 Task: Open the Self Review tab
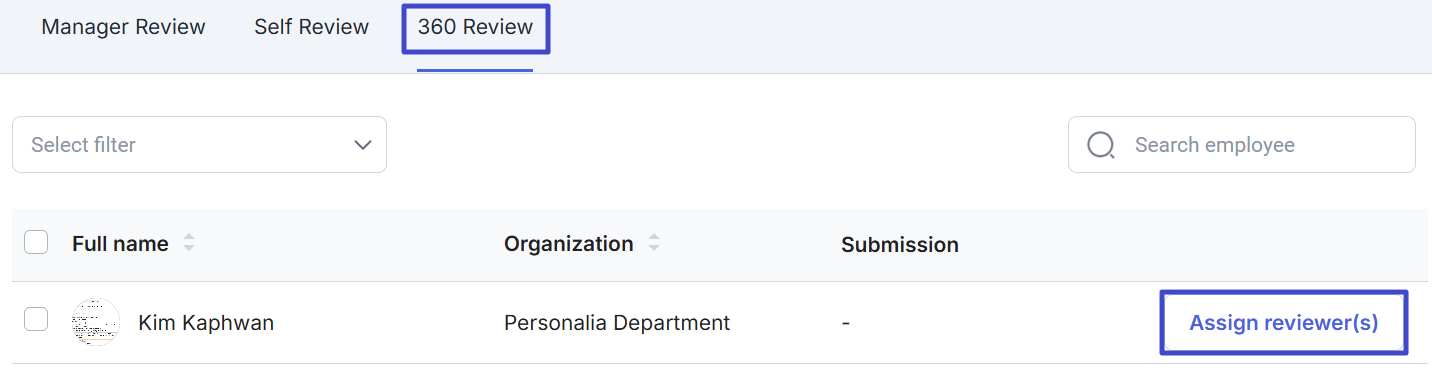coord(311,27)
